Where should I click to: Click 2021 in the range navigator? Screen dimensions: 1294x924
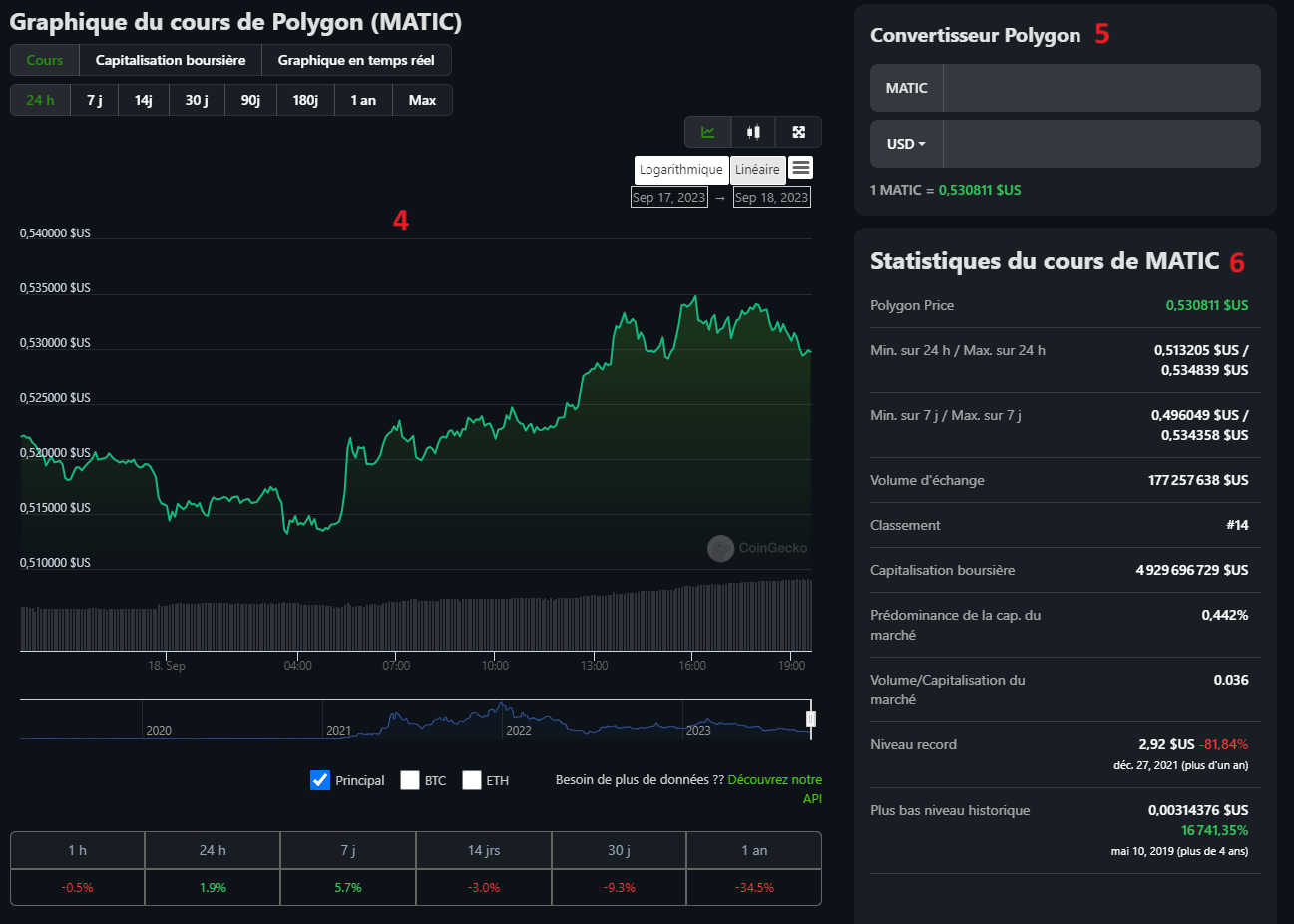point(339,731)
